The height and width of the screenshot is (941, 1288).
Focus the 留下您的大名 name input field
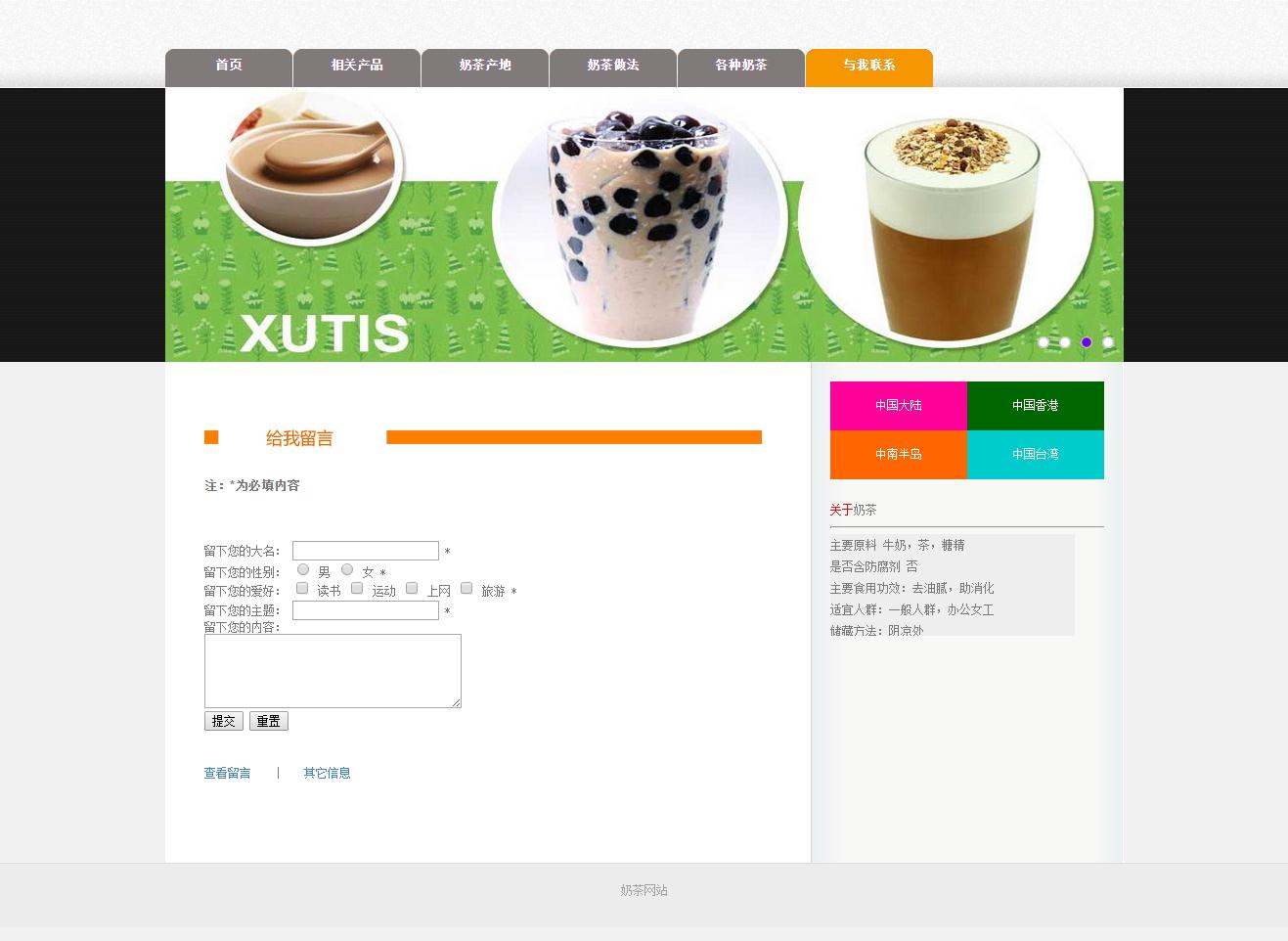[366, 551]
